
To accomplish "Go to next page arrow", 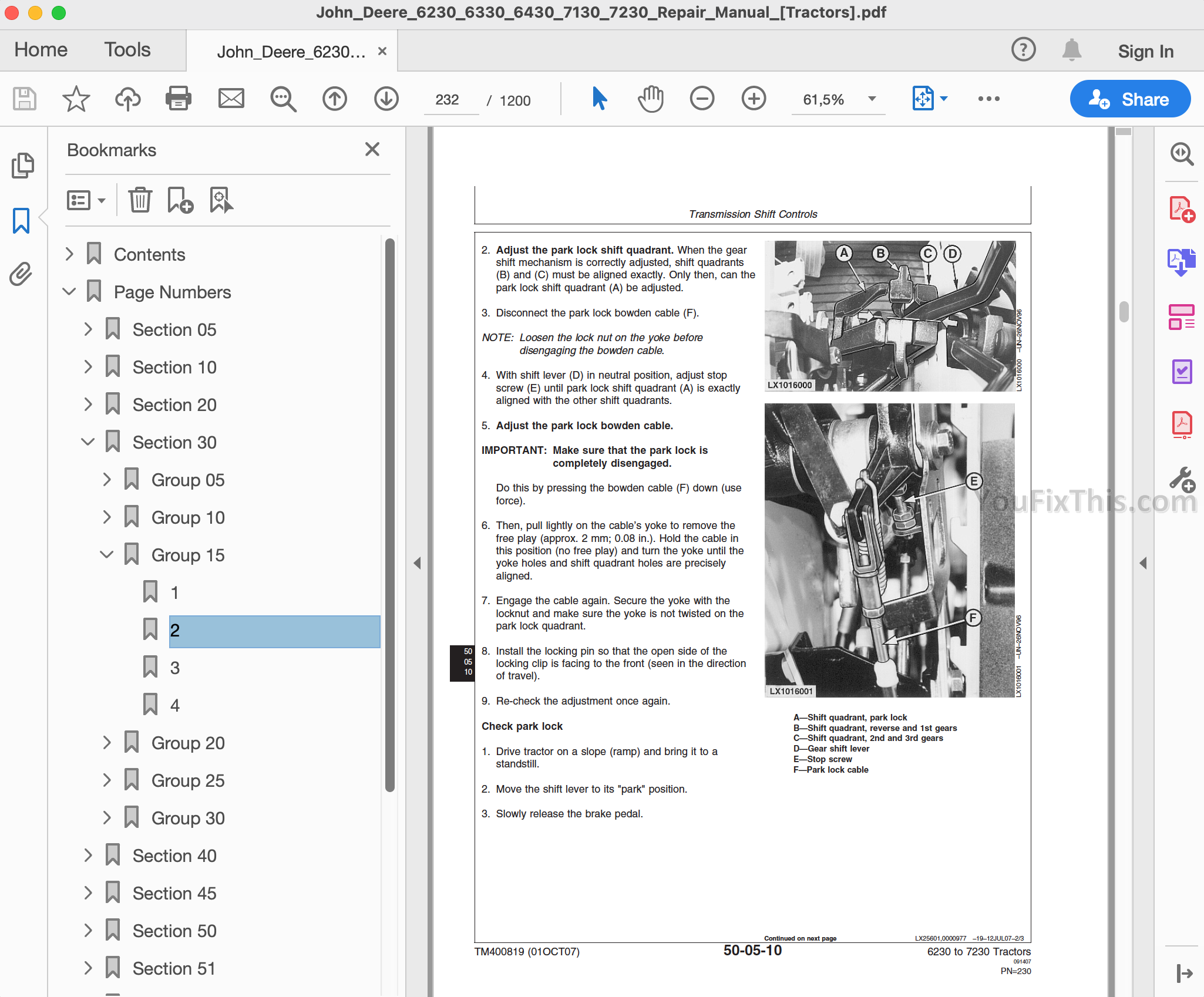I will (x=386, y=99).
